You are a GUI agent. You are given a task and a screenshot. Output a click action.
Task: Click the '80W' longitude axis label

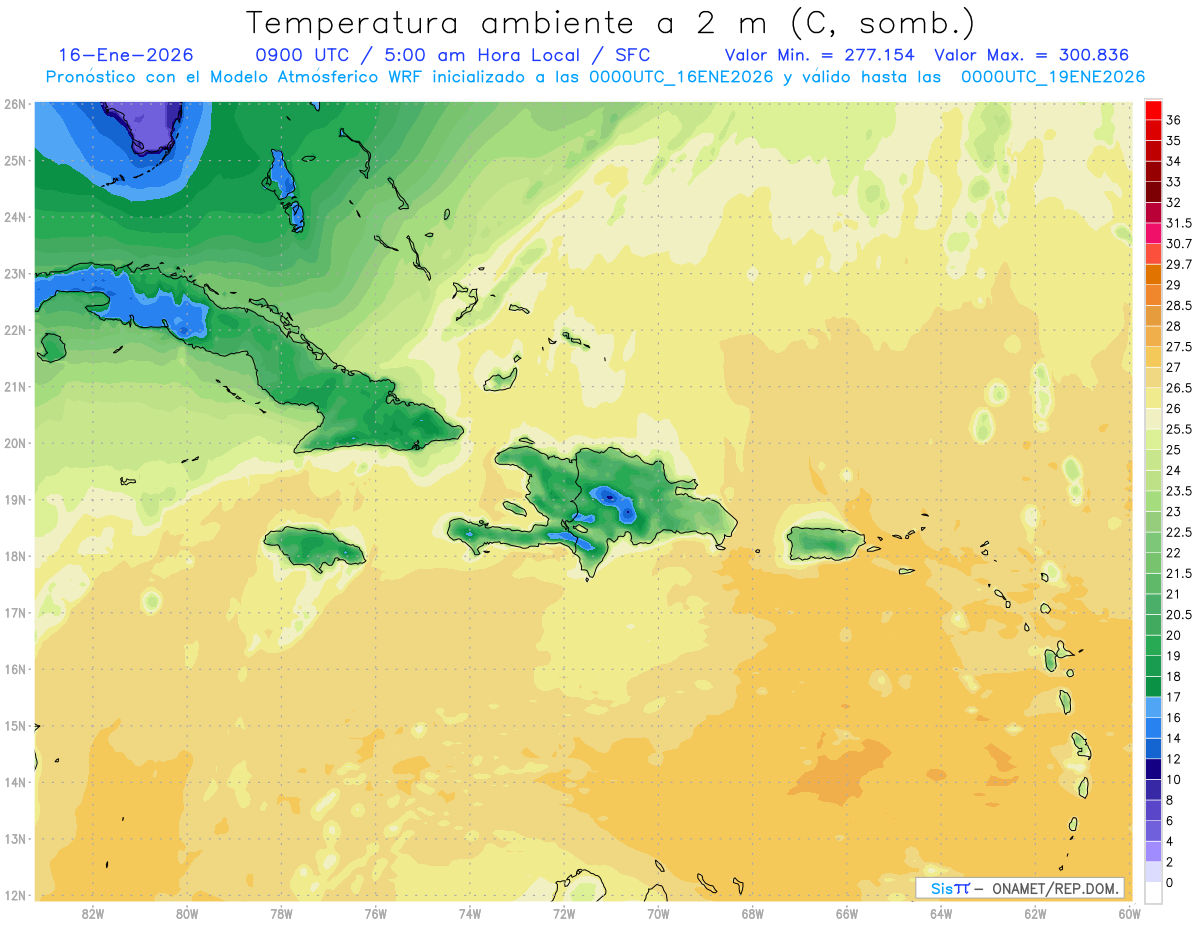[x=186, y=912]
